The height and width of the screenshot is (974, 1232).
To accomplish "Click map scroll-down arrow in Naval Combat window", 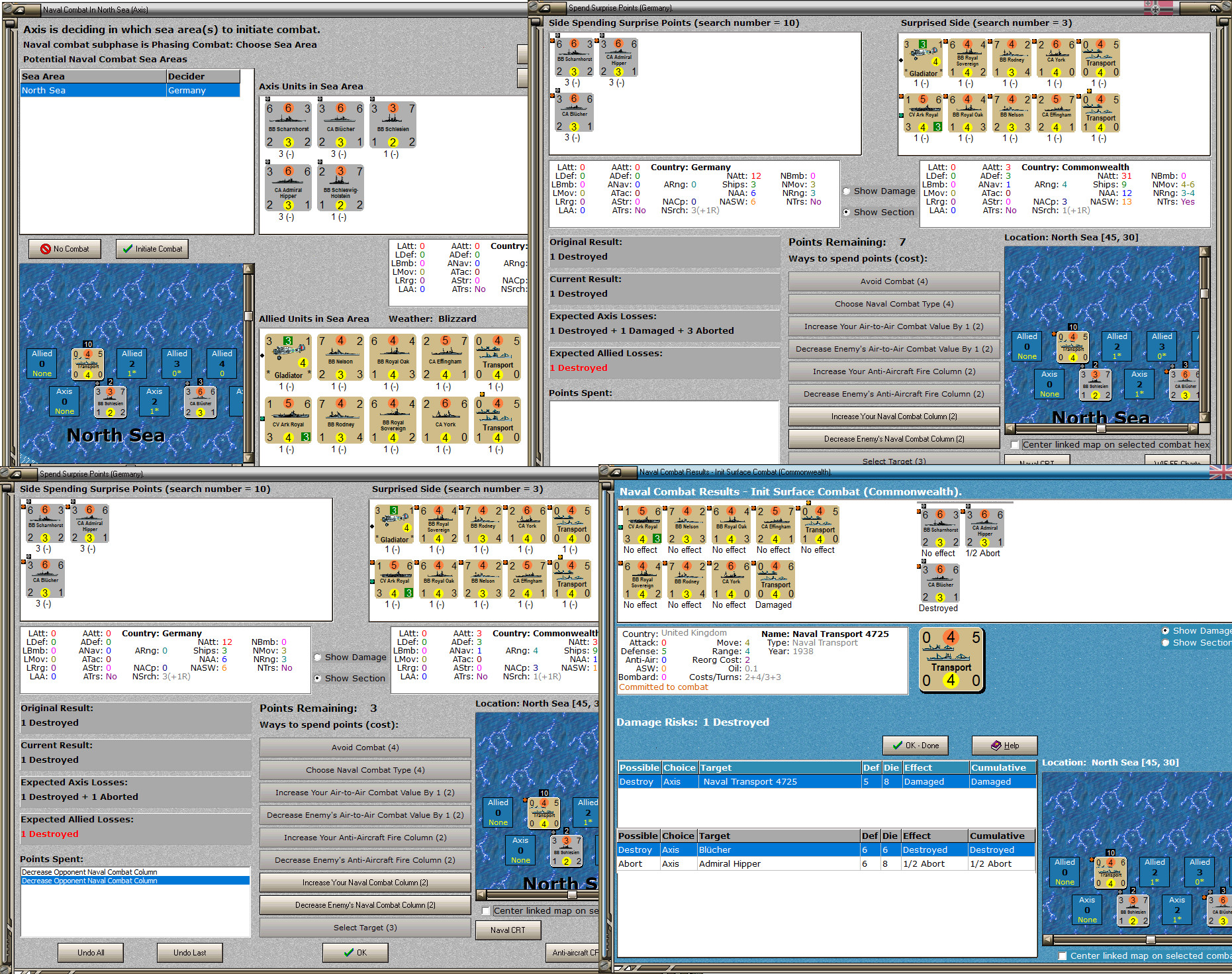I will [x=248, y=458].
